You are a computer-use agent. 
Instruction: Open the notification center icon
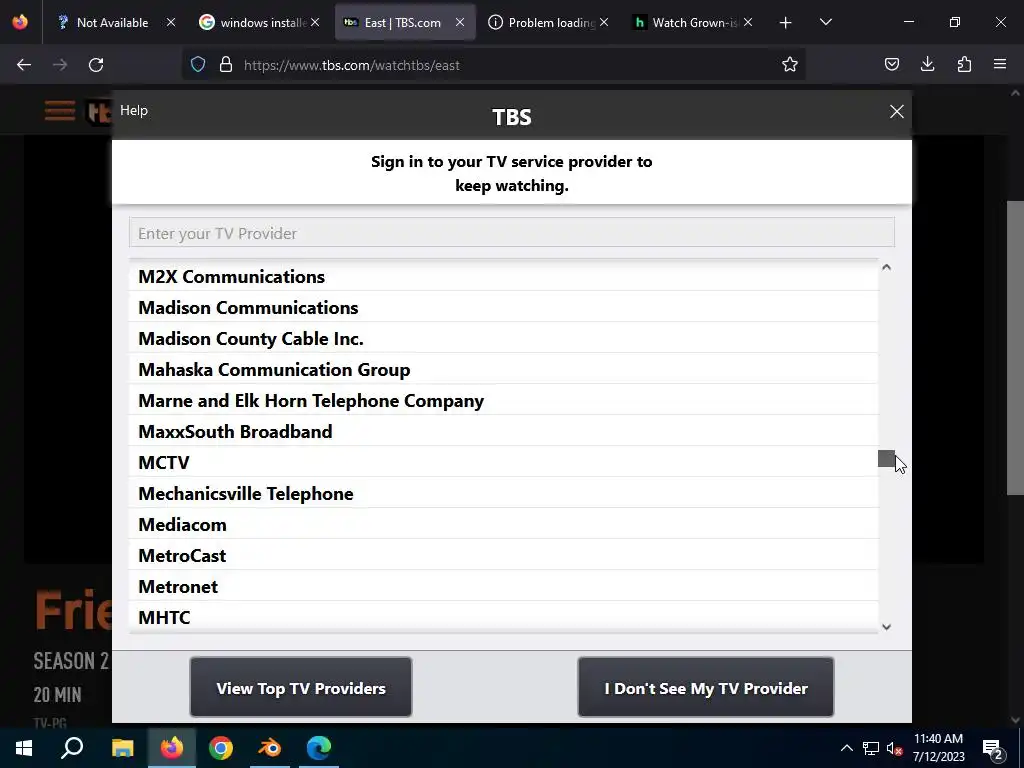[x=993, y=749]
